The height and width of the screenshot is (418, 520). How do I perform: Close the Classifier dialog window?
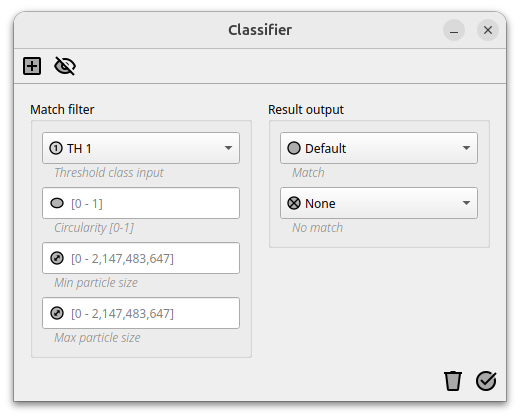click(x=488, y=30)
